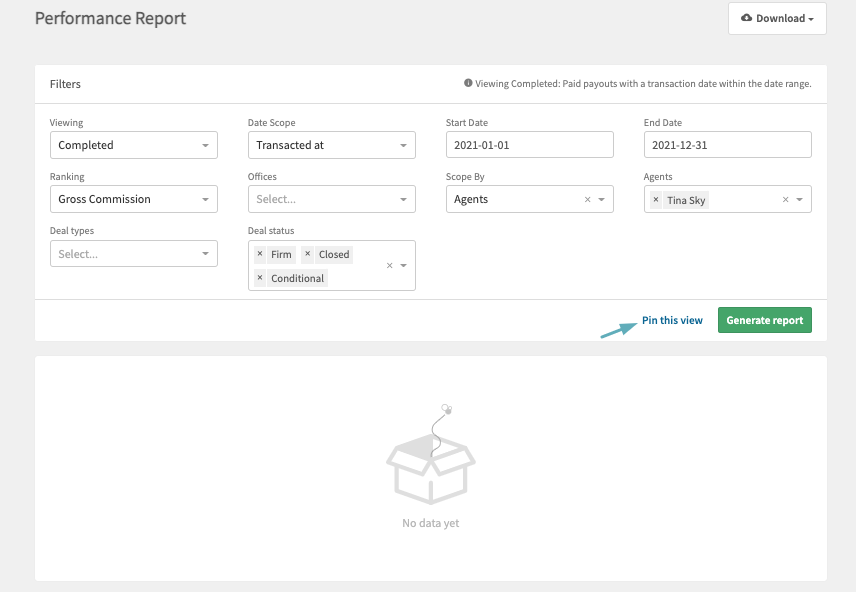Clear all selected Agents
Viewport: 856px width, 592px height.
pyautogui.click(x=786, y=199)
